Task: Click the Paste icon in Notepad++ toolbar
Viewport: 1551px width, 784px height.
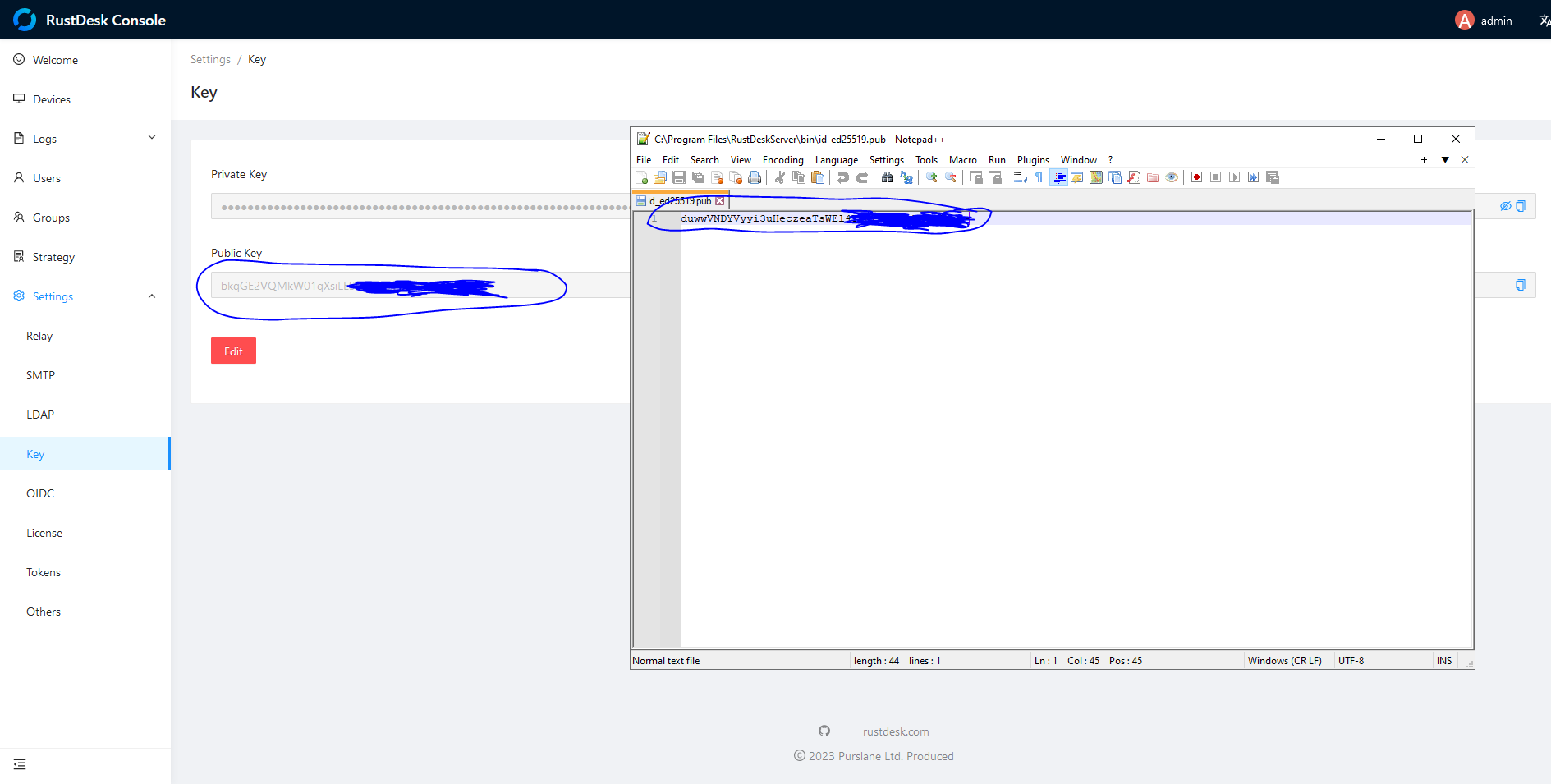Action: coord(817,177)
